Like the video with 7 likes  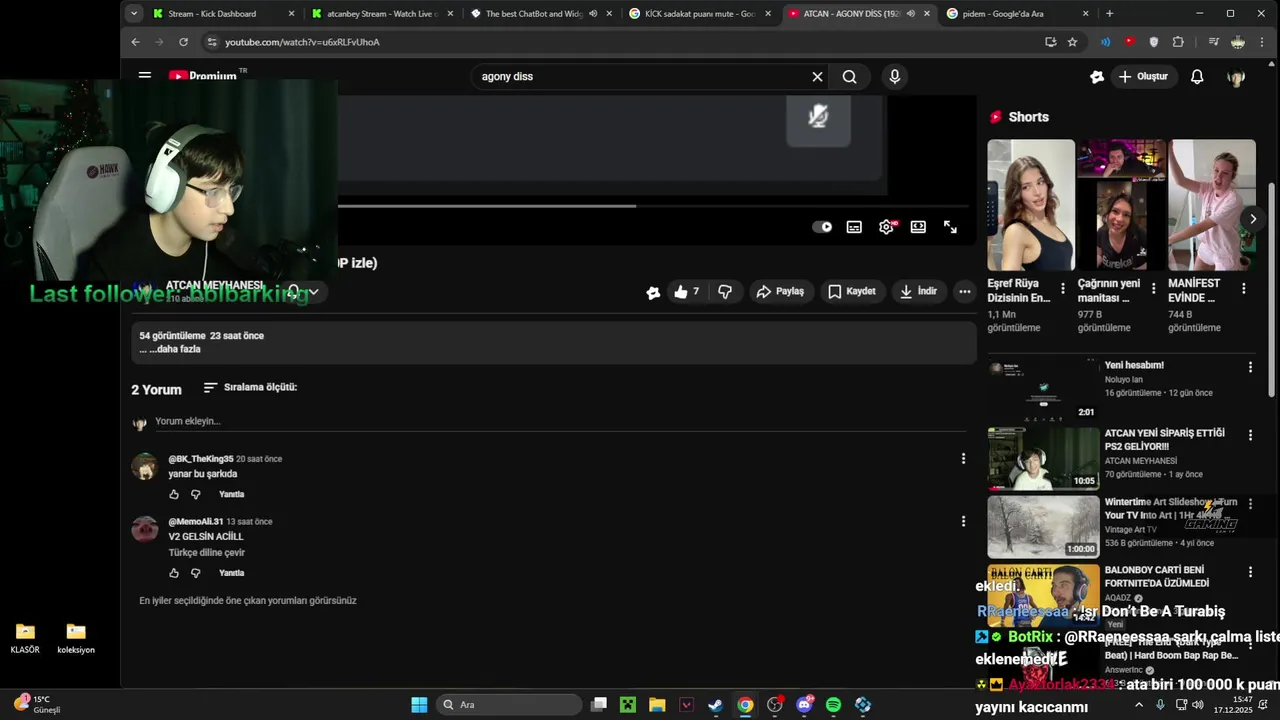pos(686,291)
